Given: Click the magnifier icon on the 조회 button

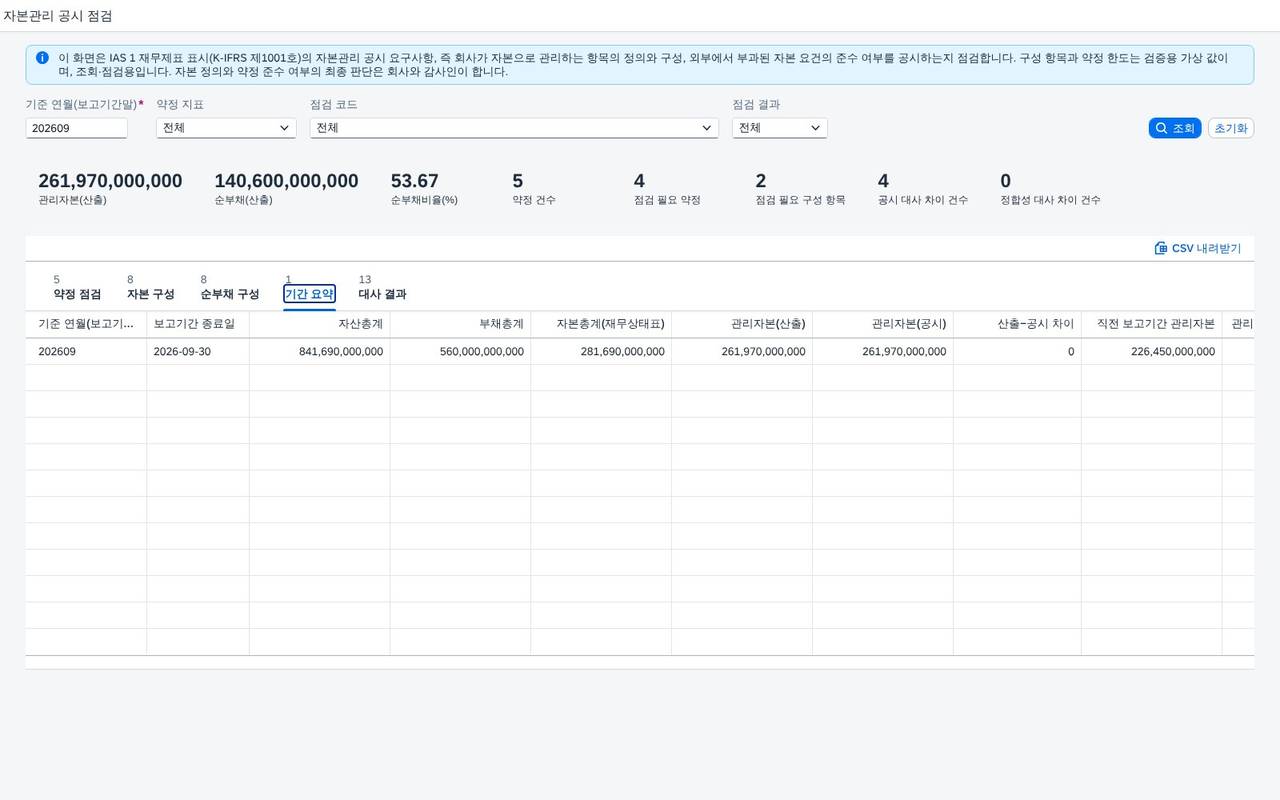Looking at the screenshot, I should coord(1161,128).
